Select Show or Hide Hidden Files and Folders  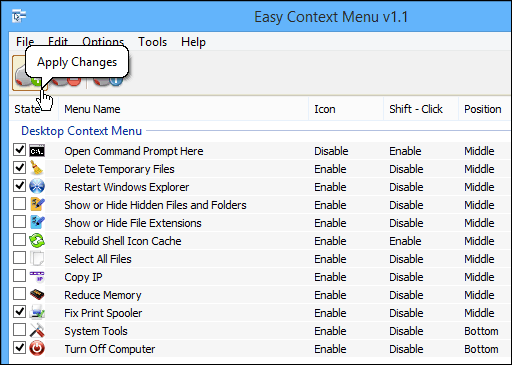(155, 205)
